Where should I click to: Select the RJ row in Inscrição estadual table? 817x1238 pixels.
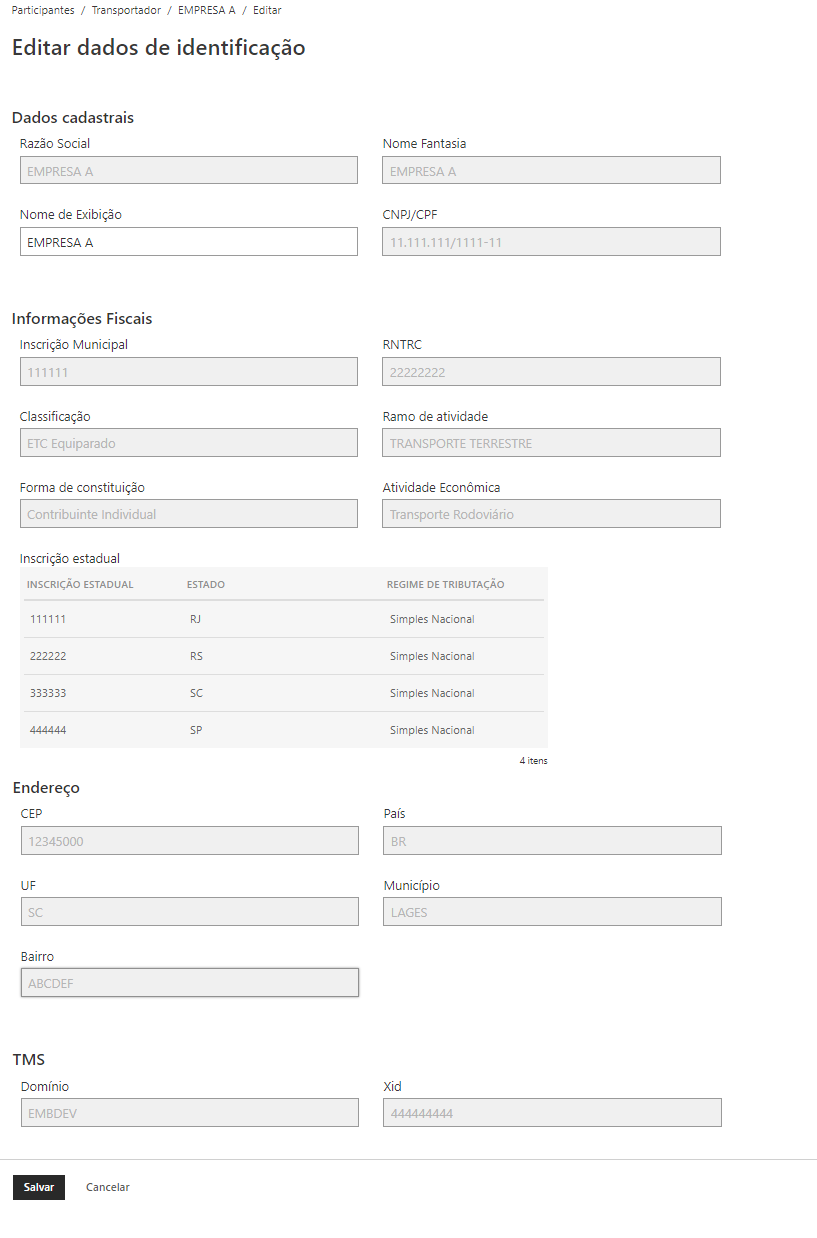(284, 619)
